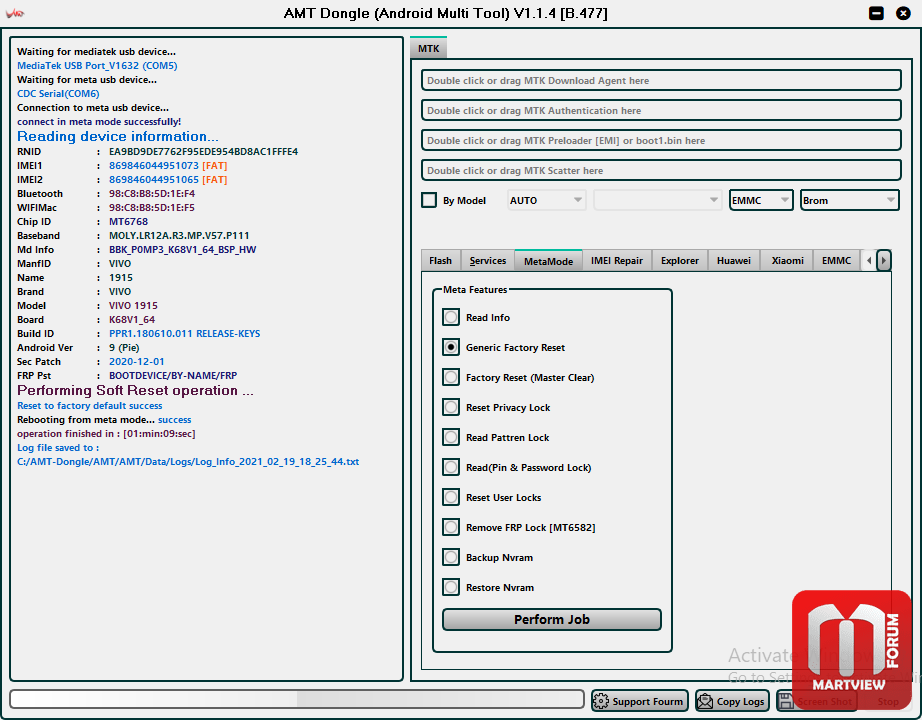Click the envelope icon on Copy Logs button

point(704,701)
